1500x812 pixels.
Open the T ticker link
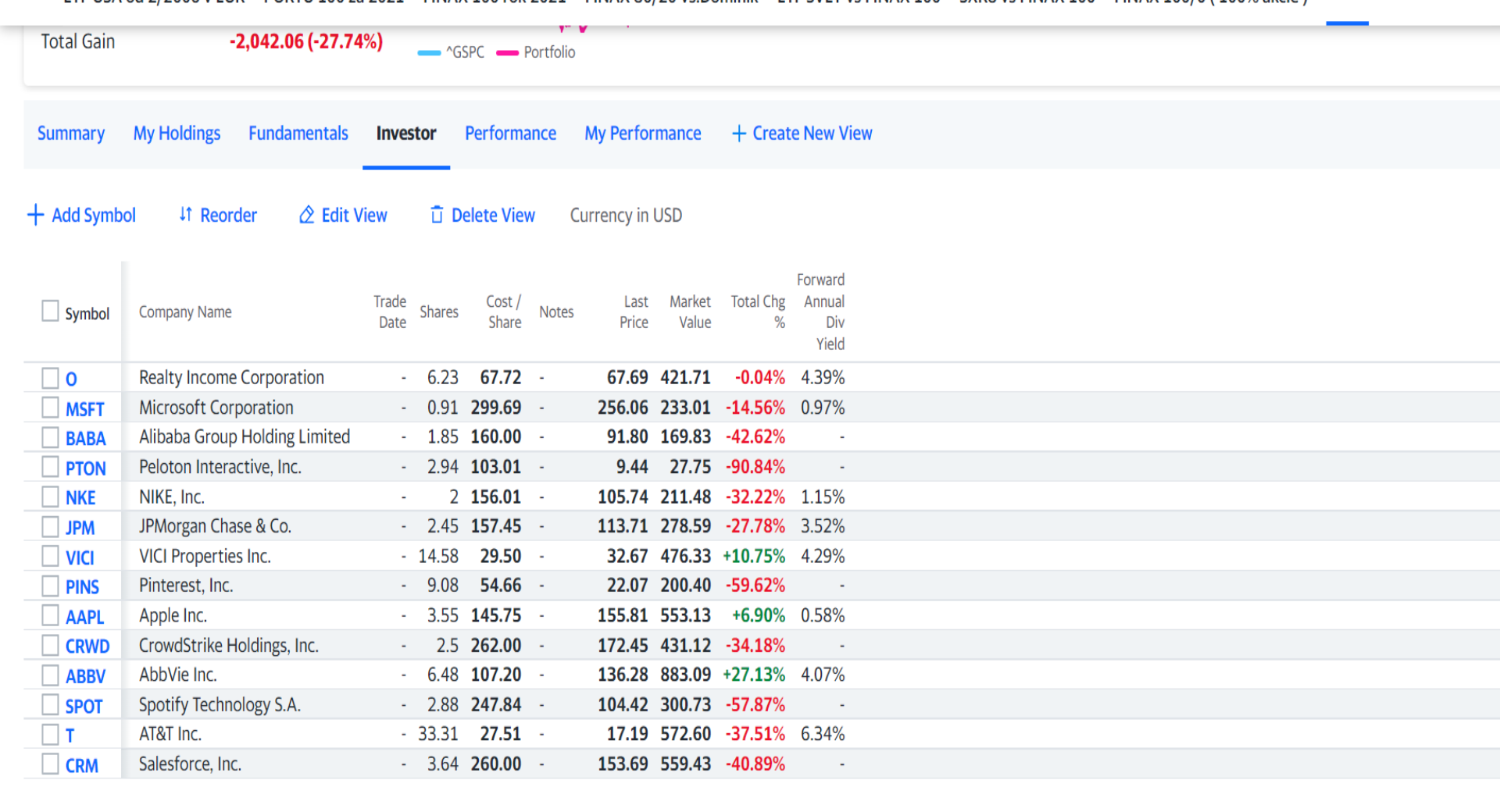[70, 735]
